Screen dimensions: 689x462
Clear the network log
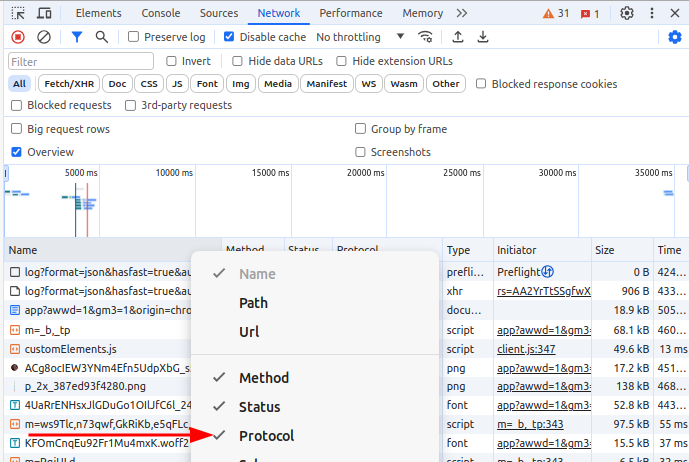pyautogui.click(x=44, y=37)
